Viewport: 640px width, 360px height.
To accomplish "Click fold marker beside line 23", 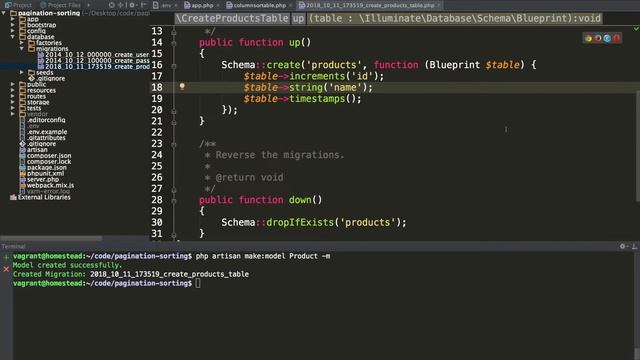I will tap(174, 144).
